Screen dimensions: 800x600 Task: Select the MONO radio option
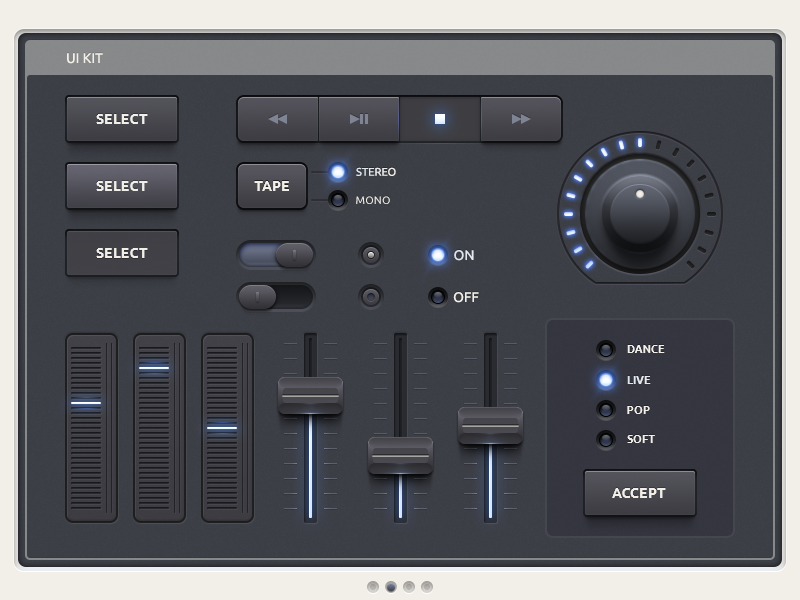pyautogui.click(x=337, y=199)
